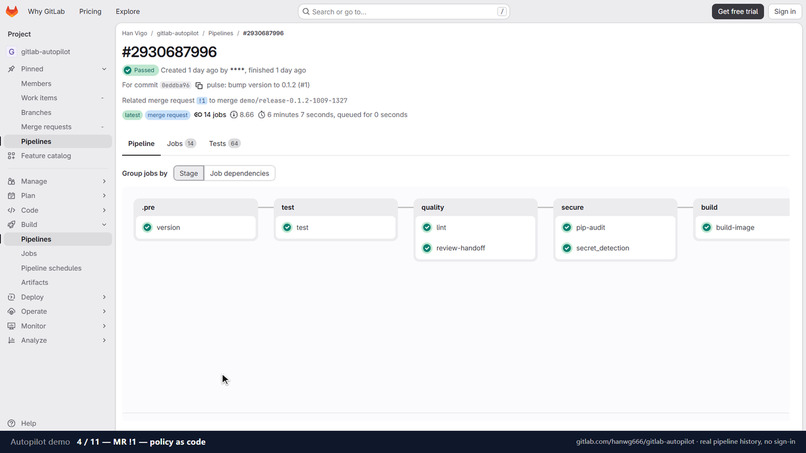Click the Get free trial button
This screenshot has width=806, height=453.
(738, 11)
